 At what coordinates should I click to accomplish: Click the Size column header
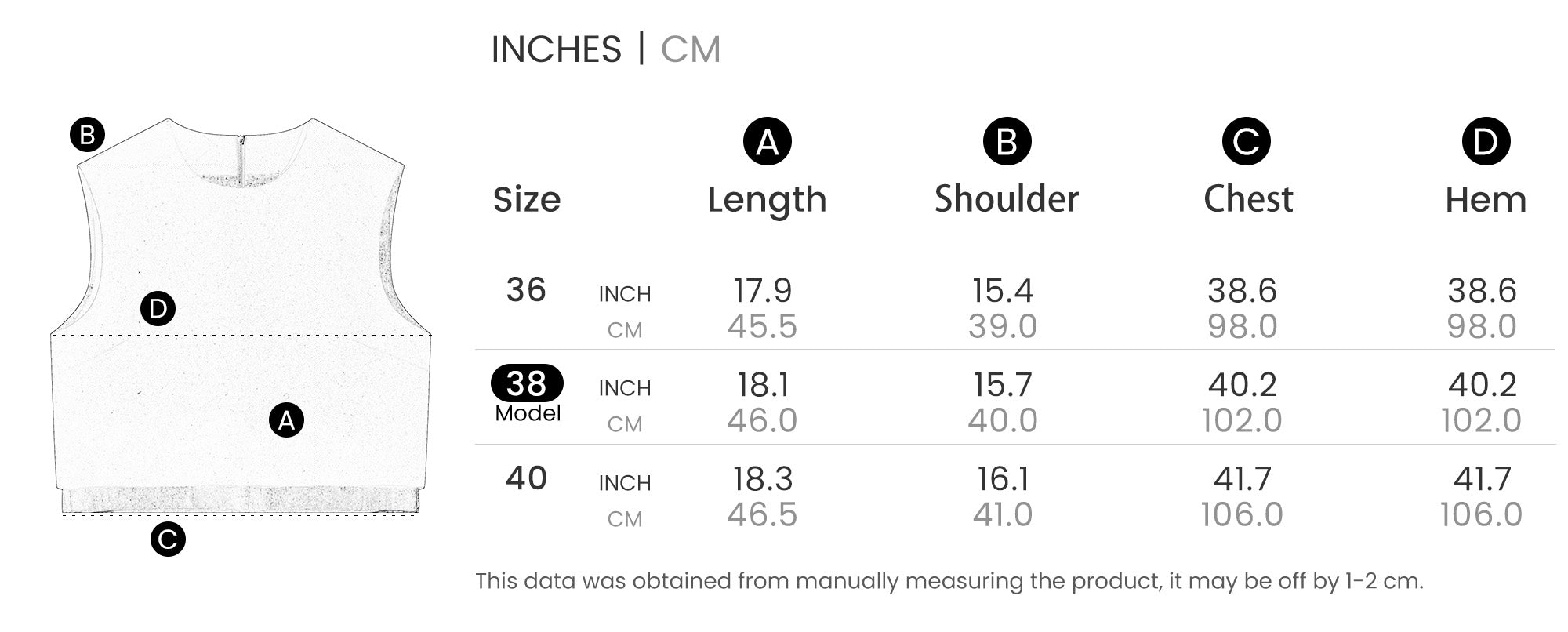click(x=527, y=200)
